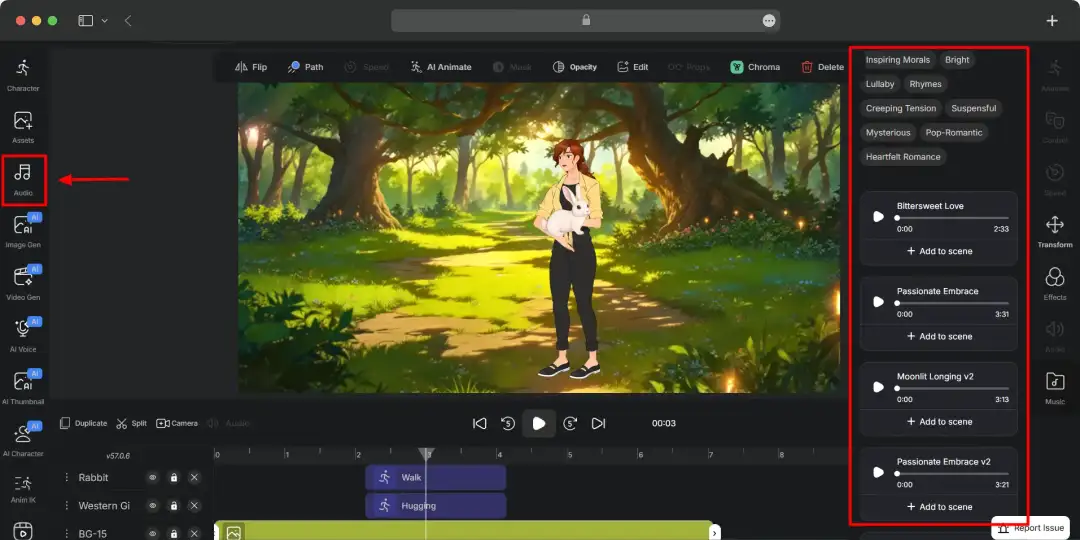
Task: Click the AI Animate tool
Action: [x=441, y=67]
